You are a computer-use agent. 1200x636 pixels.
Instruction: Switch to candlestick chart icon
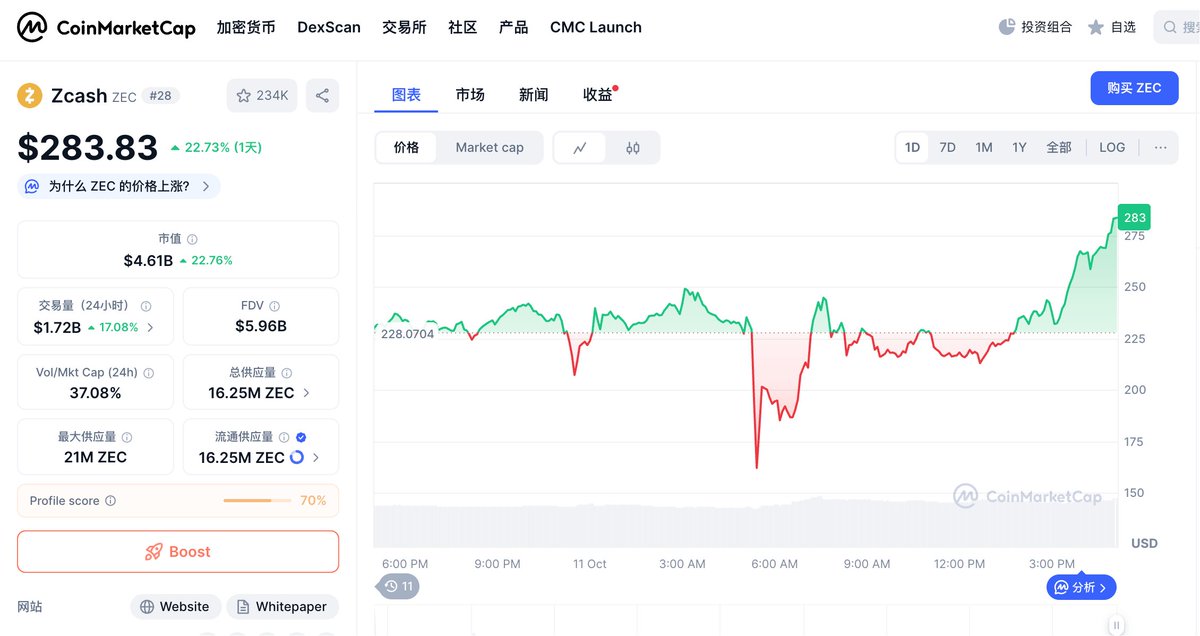[633, 148]
